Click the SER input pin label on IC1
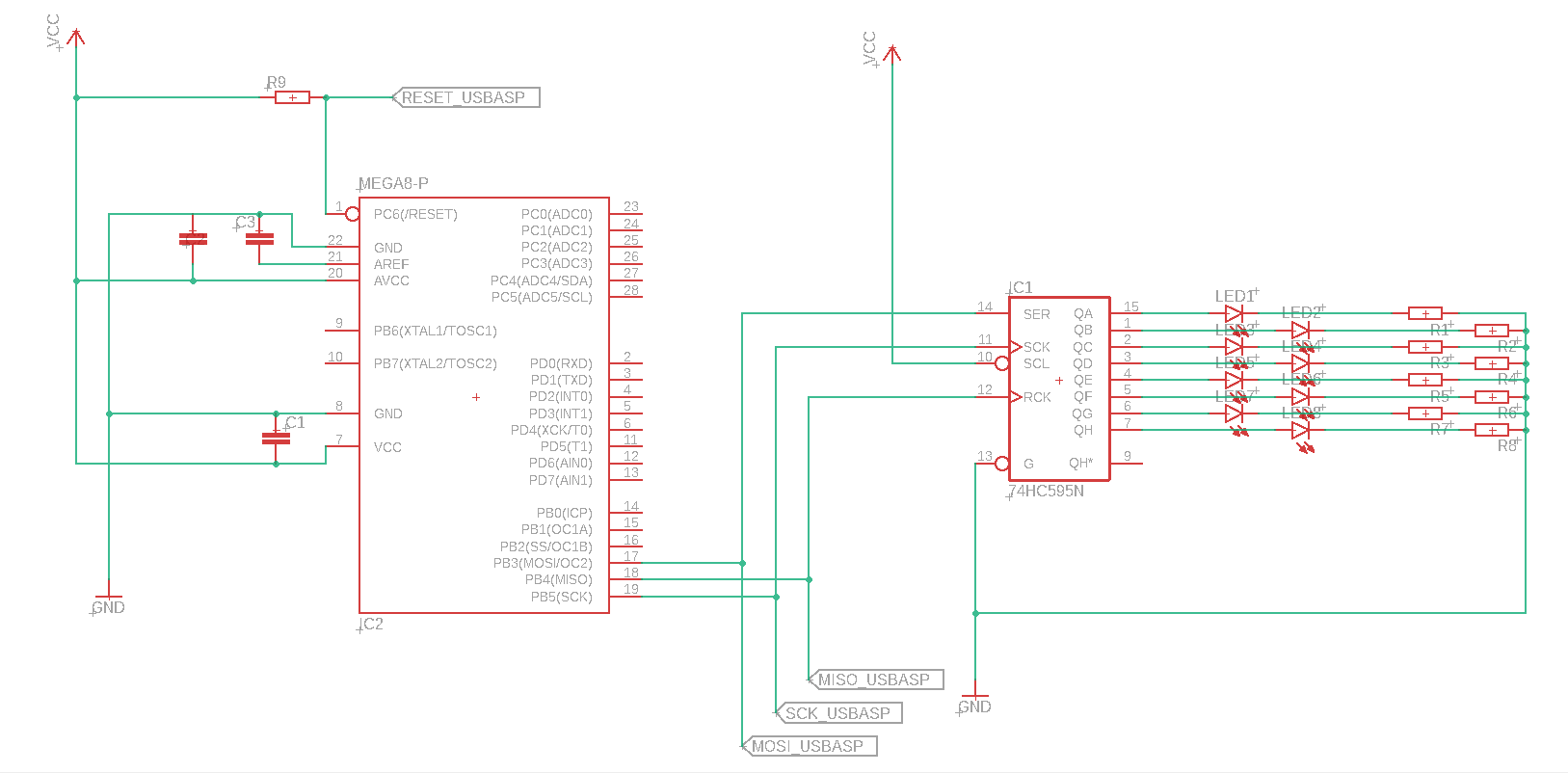 (1037, 314)
